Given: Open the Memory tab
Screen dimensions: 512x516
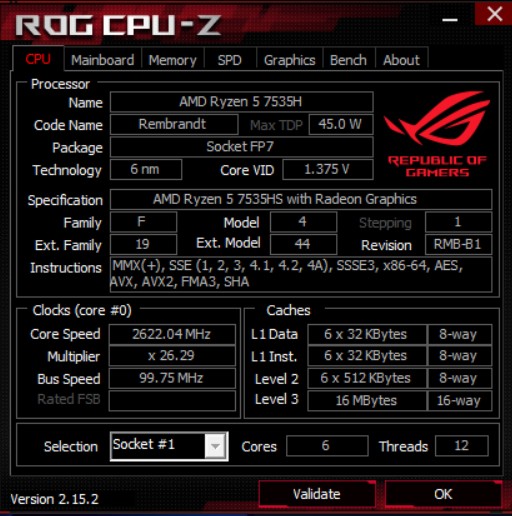Looking at the screenshot, I should (x=173, y=60).
